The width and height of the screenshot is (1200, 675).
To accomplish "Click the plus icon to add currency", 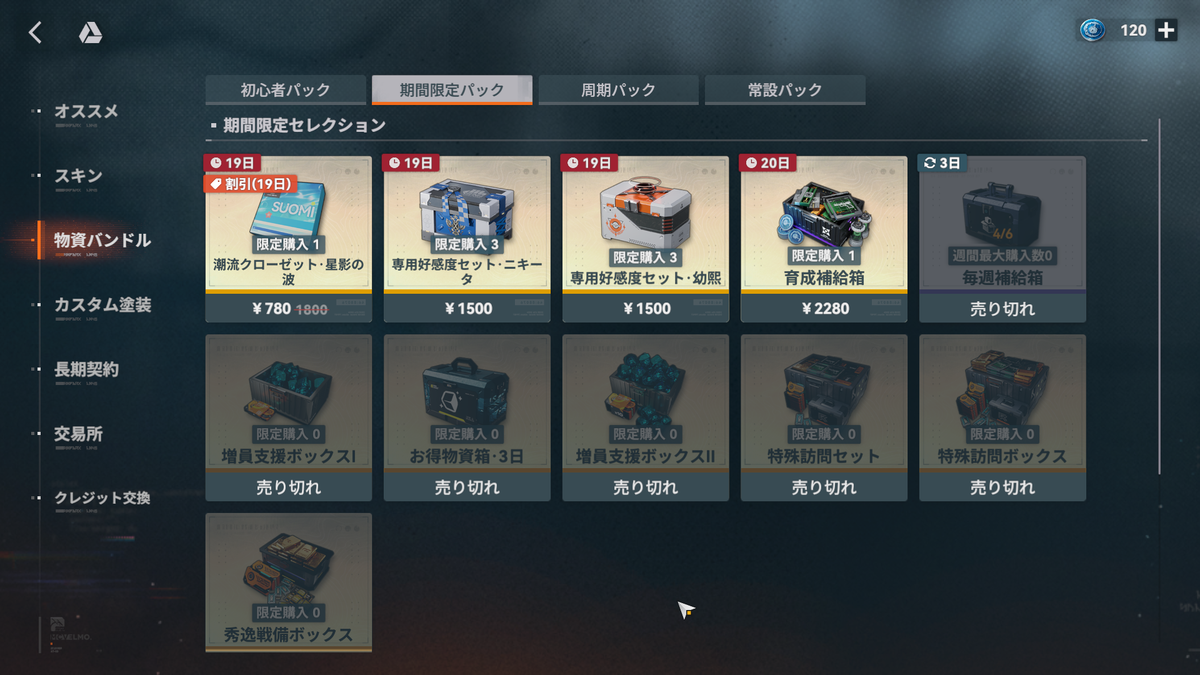I will (x=1166, y=30).
